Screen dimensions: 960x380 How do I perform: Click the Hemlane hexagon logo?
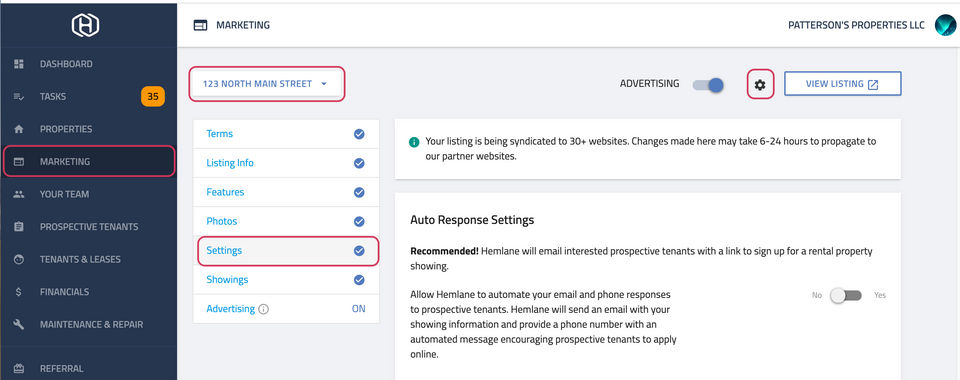click(x=85, y=25)
